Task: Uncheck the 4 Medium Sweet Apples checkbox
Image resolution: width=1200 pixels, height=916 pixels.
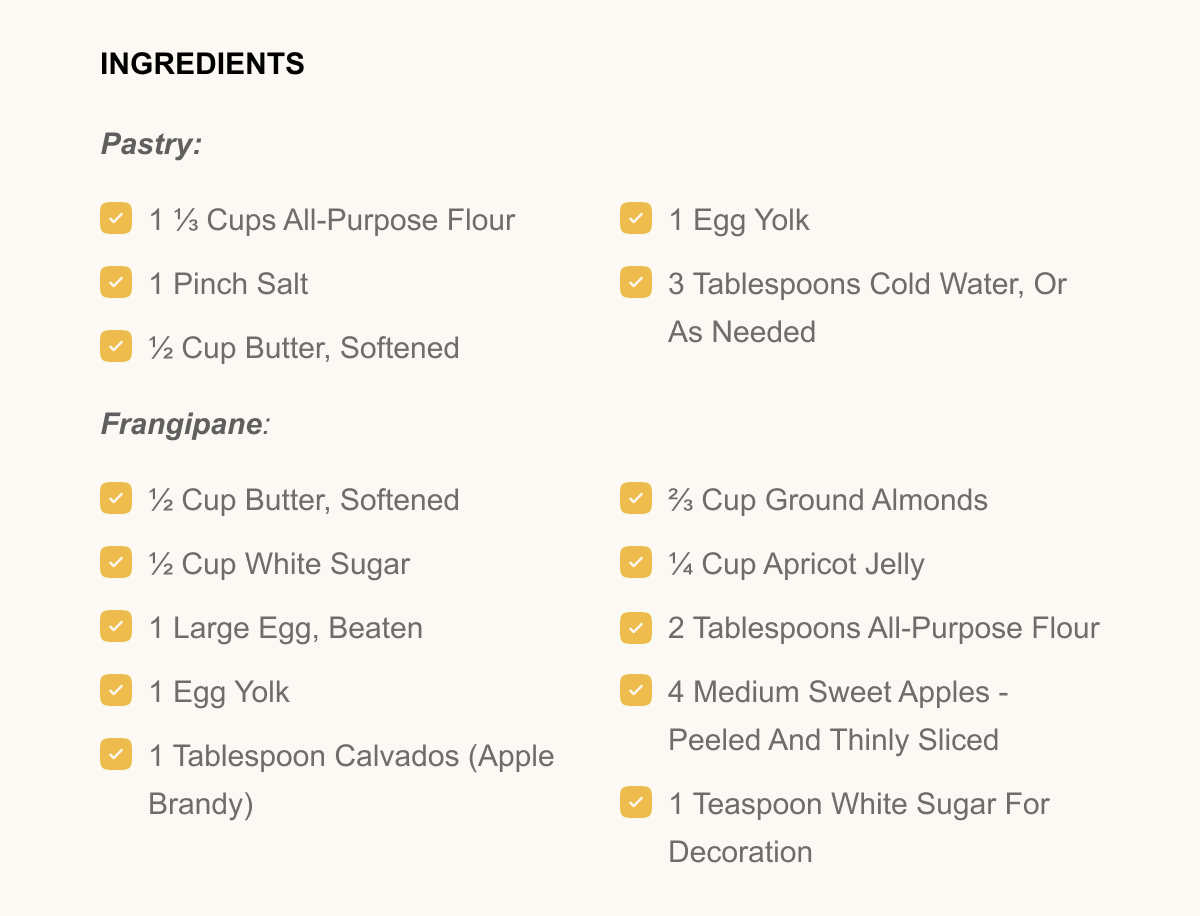Action: (636, 691)
